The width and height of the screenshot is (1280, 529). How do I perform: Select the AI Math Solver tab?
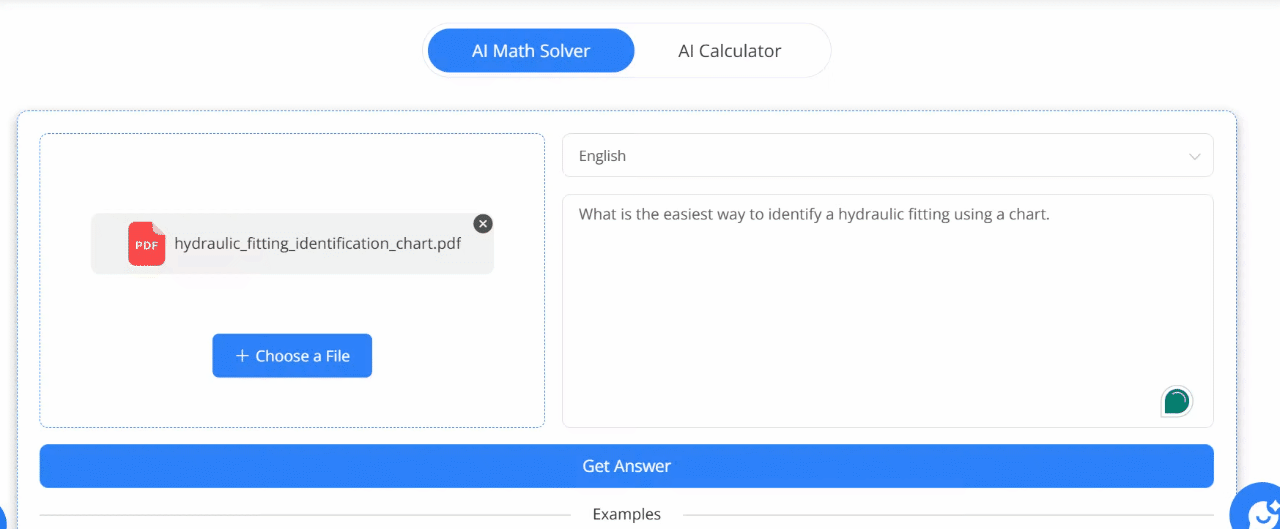point(531,51)
